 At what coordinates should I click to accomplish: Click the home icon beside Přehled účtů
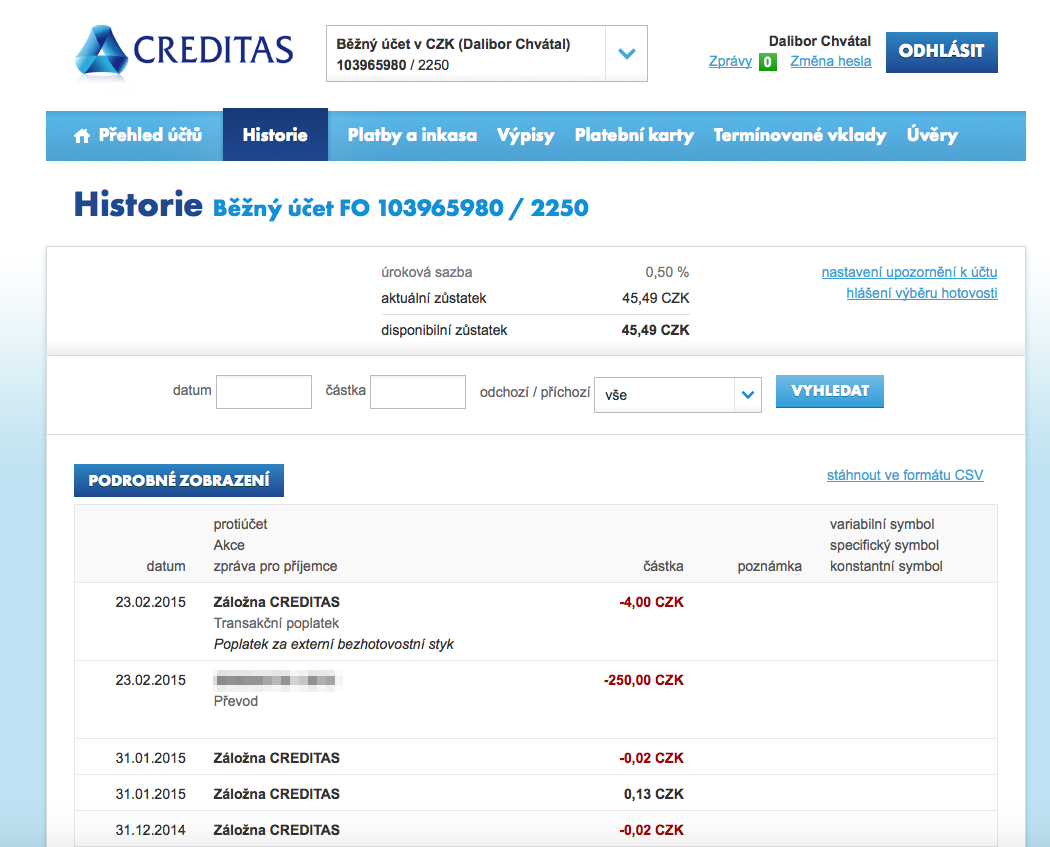click(x=82, y=136)
